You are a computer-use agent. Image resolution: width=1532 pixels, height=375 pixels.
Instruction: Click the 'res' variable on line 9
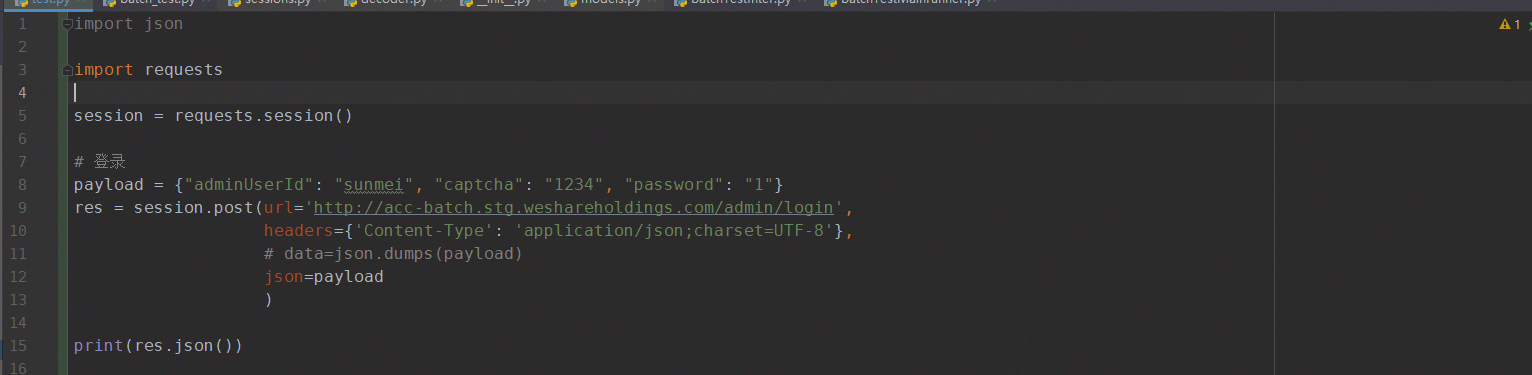(x=88, y=208)
